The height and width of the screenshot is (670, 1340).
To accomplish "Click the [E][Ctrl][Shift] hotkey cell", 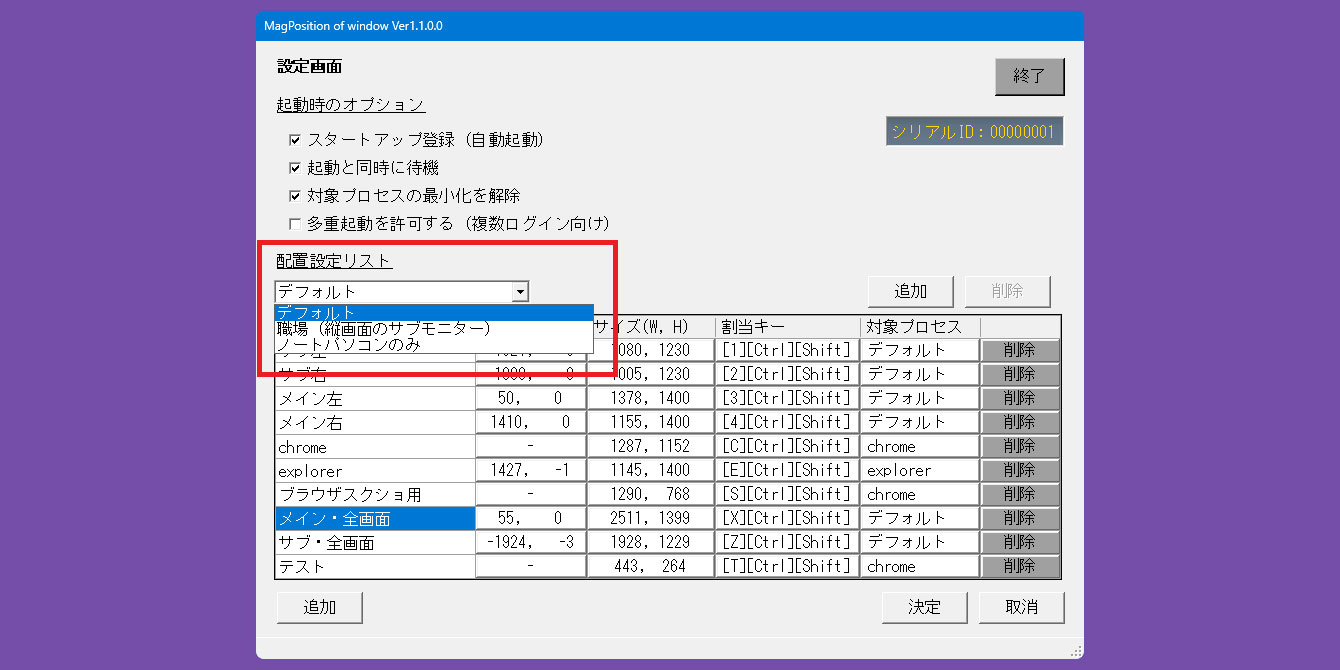I will coord(787,470).
